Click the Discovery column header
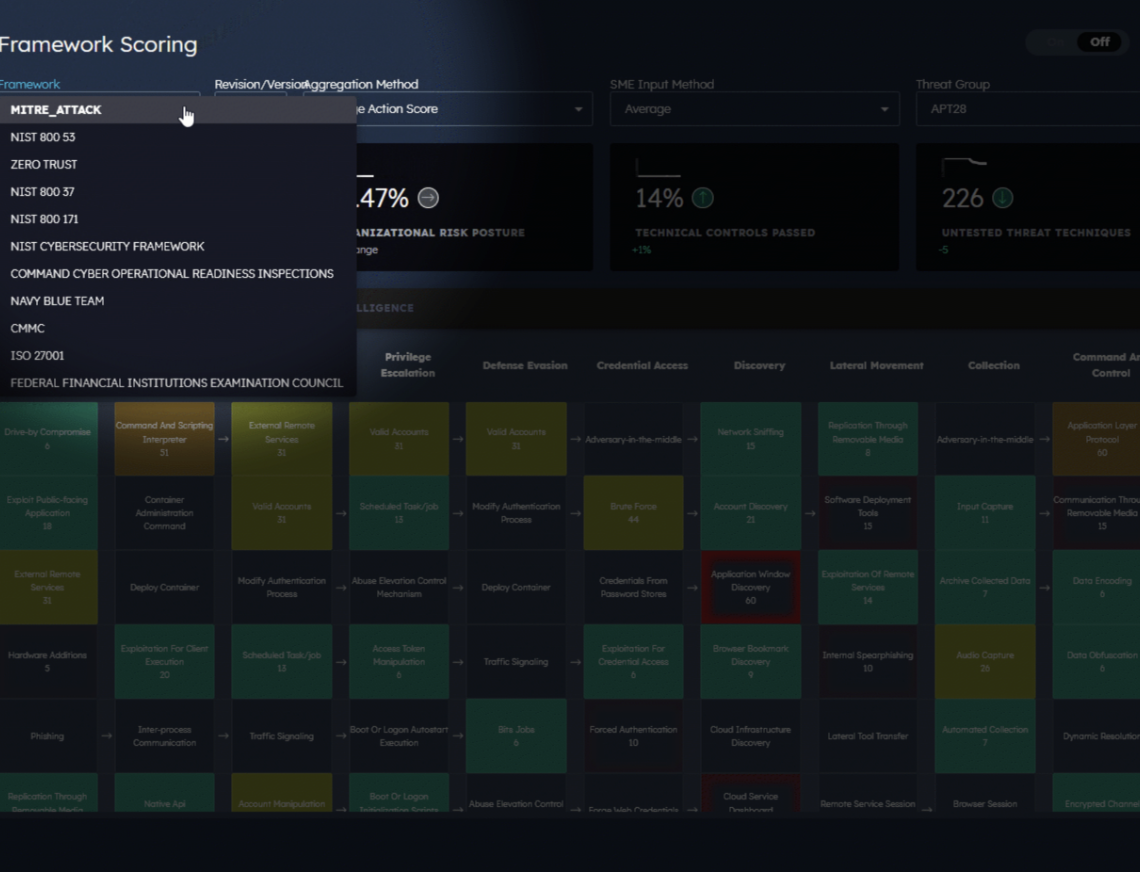The image size is (1140, 872). [759, 366]
